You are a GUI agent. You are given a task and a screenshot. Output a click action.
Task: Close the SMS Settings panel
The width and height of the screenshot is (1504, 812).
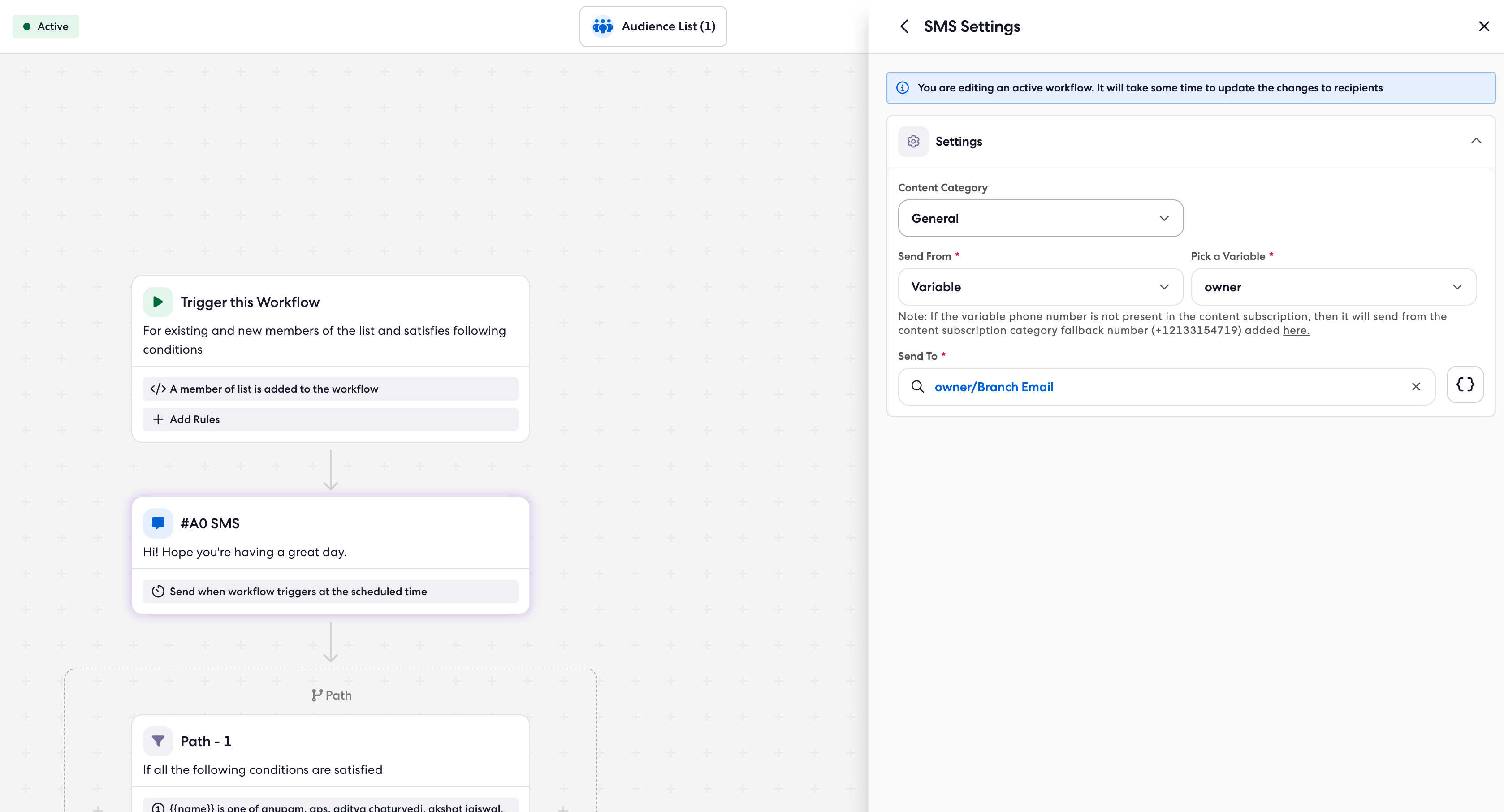[1483, 26]
